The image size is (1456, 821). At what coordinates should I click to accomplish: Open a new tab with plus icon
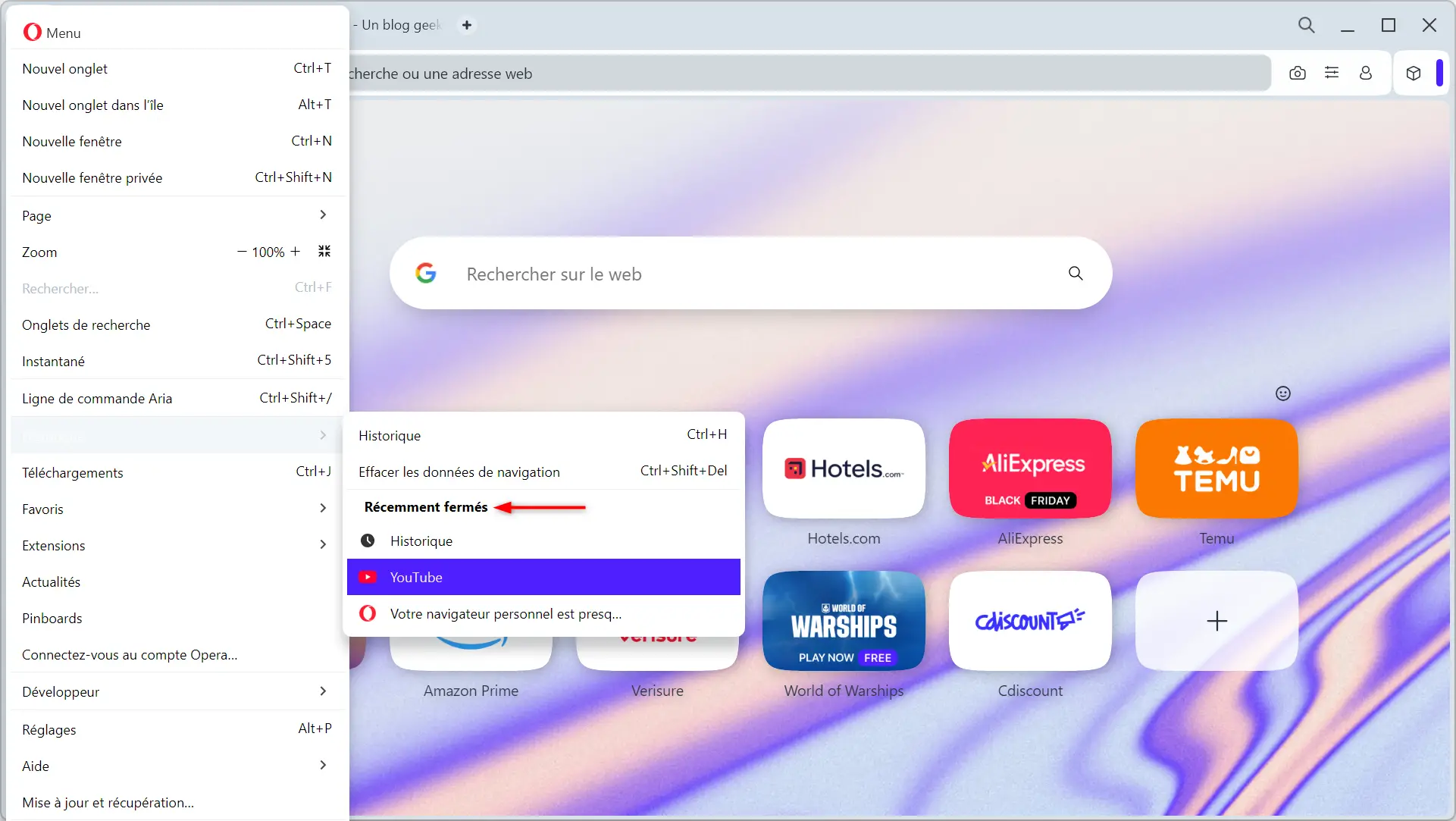point(467,25)
